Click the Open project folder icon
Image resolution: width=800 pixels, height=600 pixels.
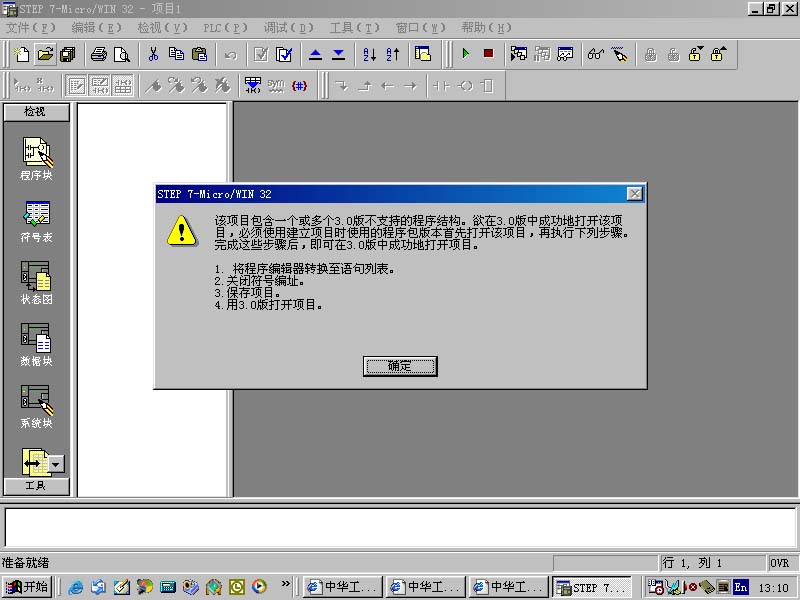click(x=45, y=54)
